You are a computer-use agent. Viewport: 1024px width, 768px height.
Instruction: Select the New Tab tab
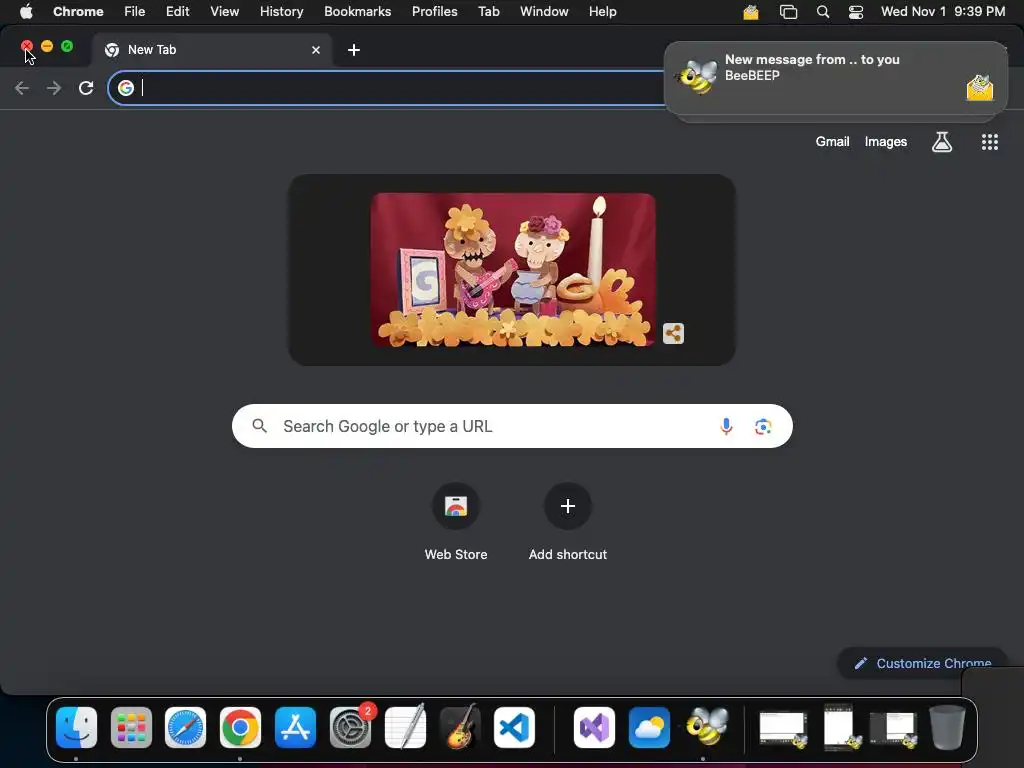[x=212, y=50]
